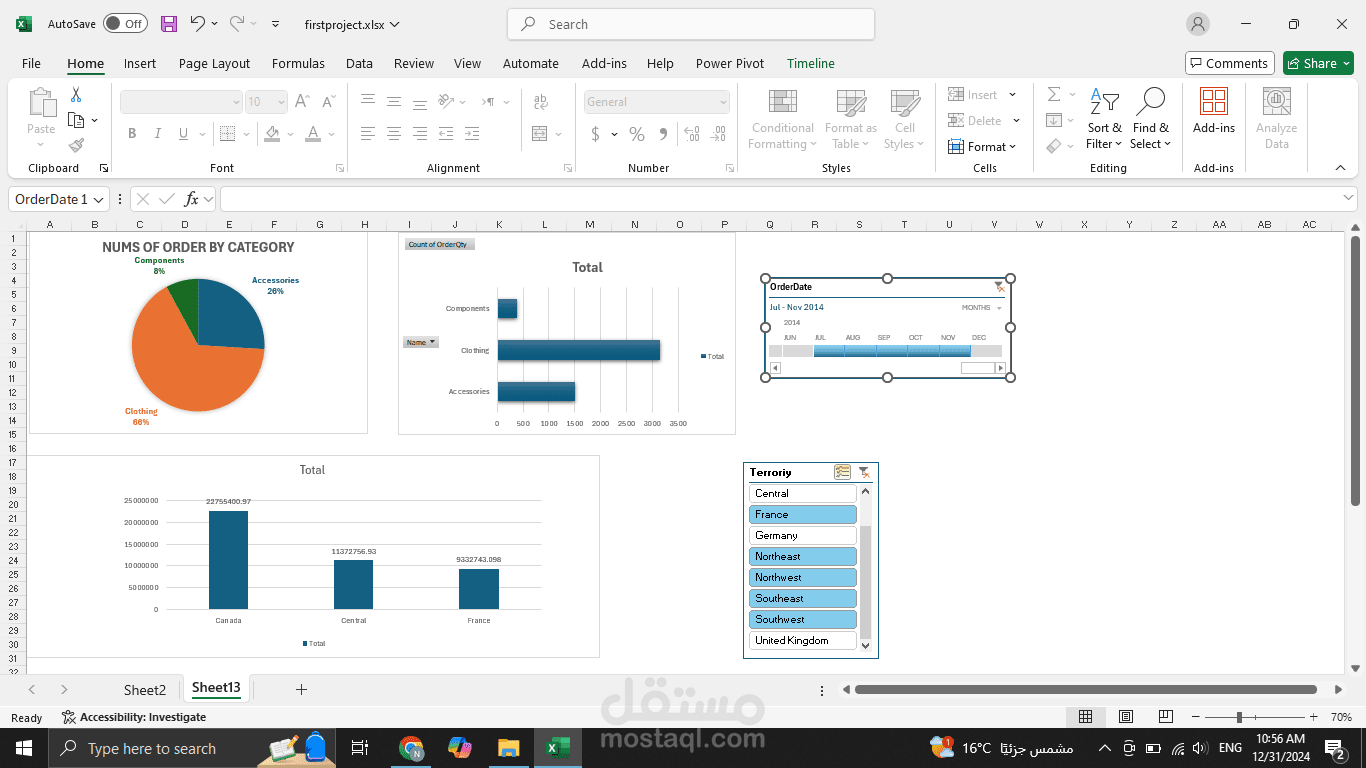
Task: Open Find & Select magnifier tool
Action: (1150, 118)
